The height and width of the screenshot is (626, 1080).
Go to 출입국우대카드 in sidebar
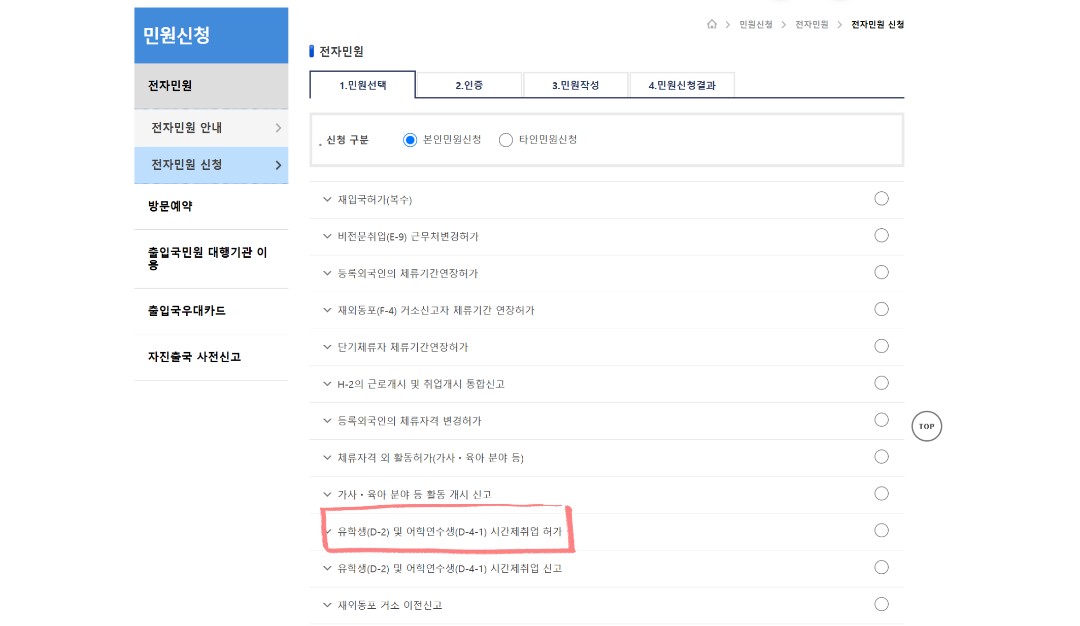coord(211,311)
